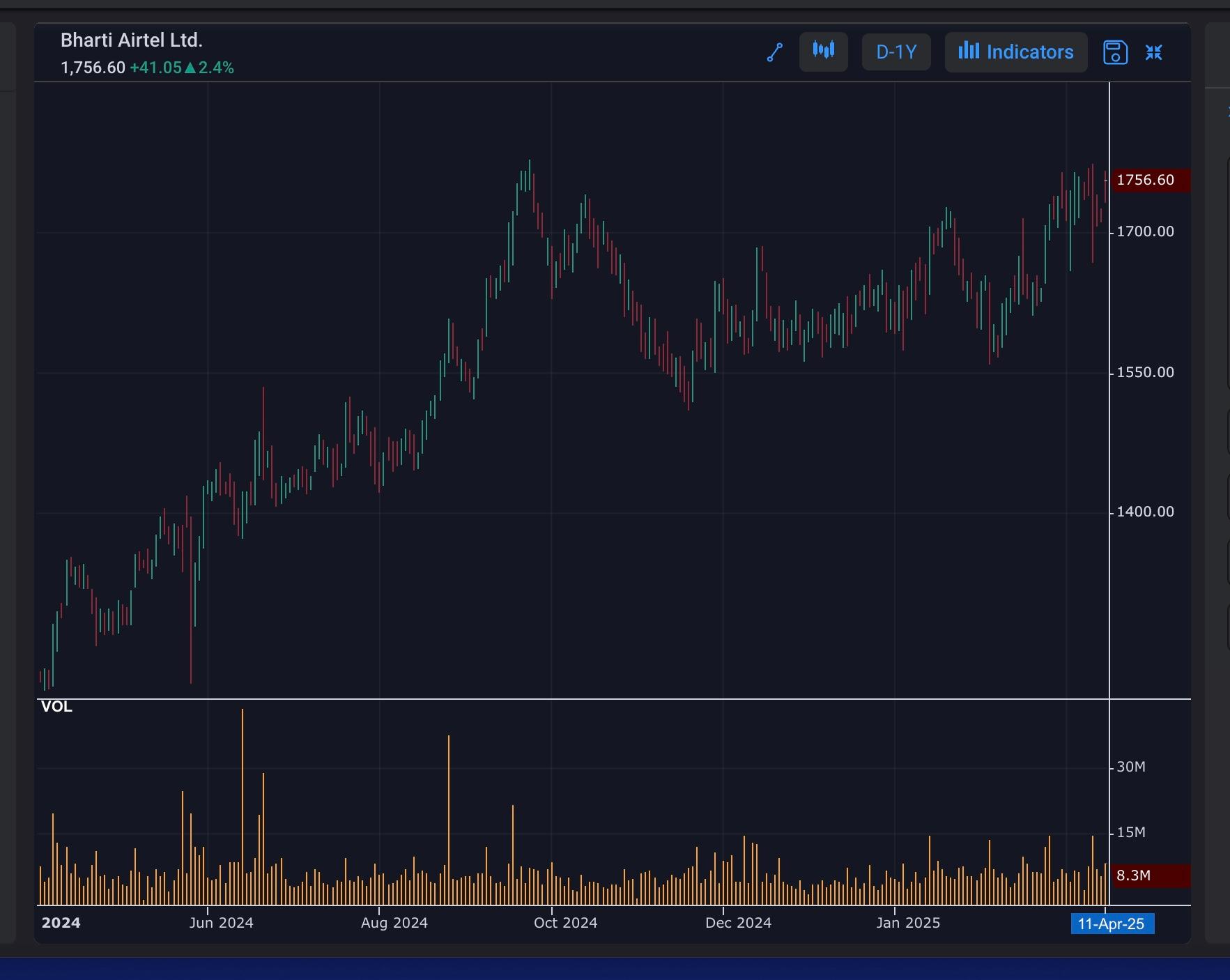Viewport: 1230px width, 980px height.
Task: Open the Indicators panel
Action: pos(1016,52)
